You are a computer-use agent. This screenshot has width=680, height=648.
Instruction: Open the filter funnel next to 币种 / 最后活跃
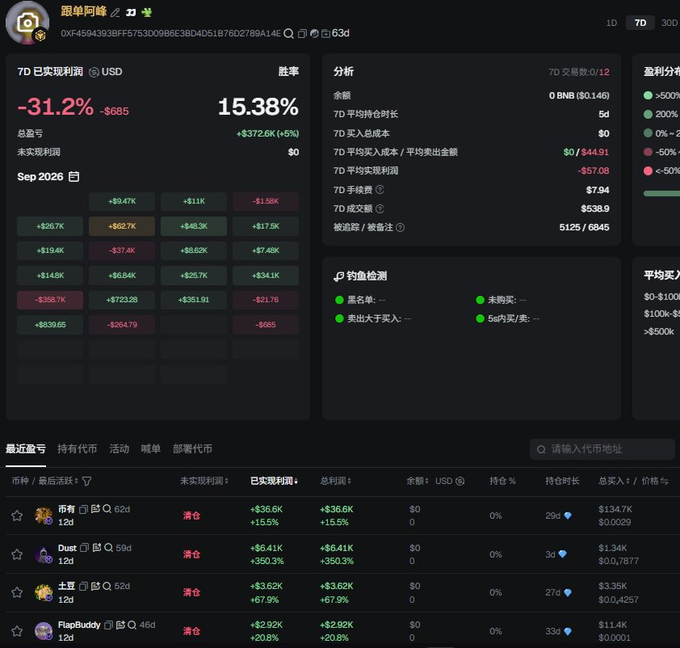[x=87, y=481]
